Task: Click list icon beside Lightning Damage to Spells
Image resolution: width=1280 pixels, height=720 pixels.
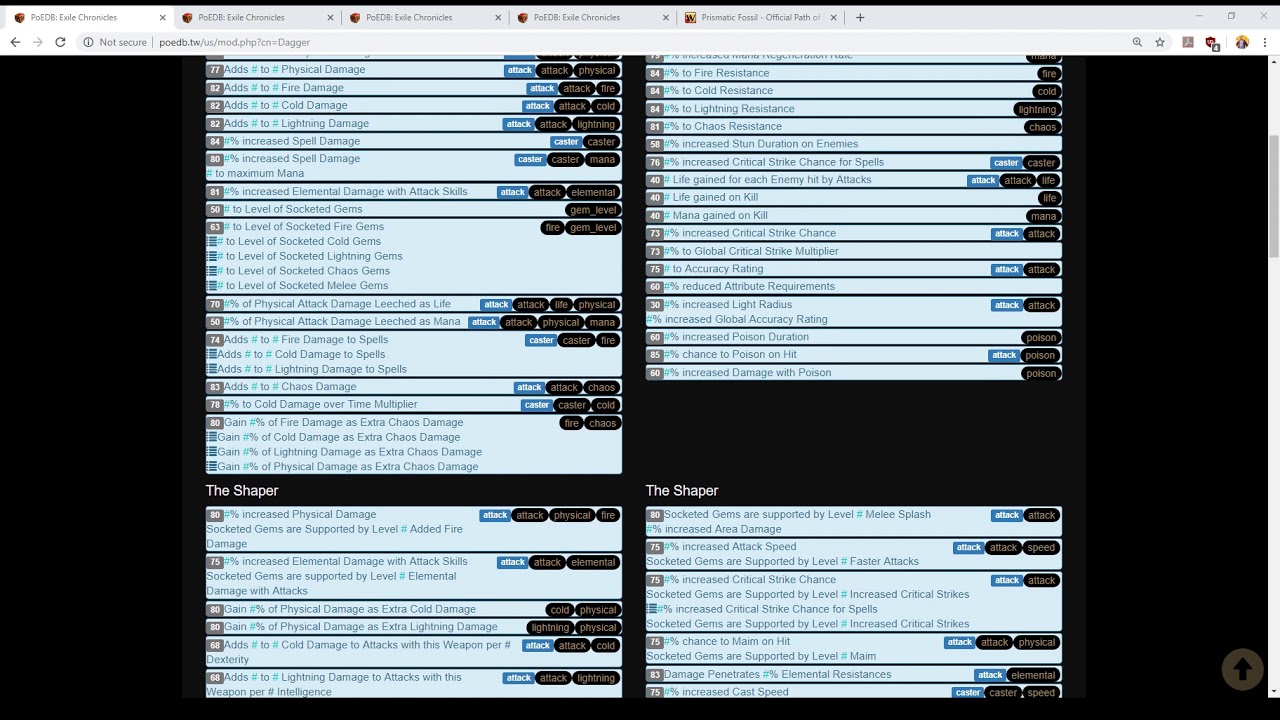Action: 212,369
